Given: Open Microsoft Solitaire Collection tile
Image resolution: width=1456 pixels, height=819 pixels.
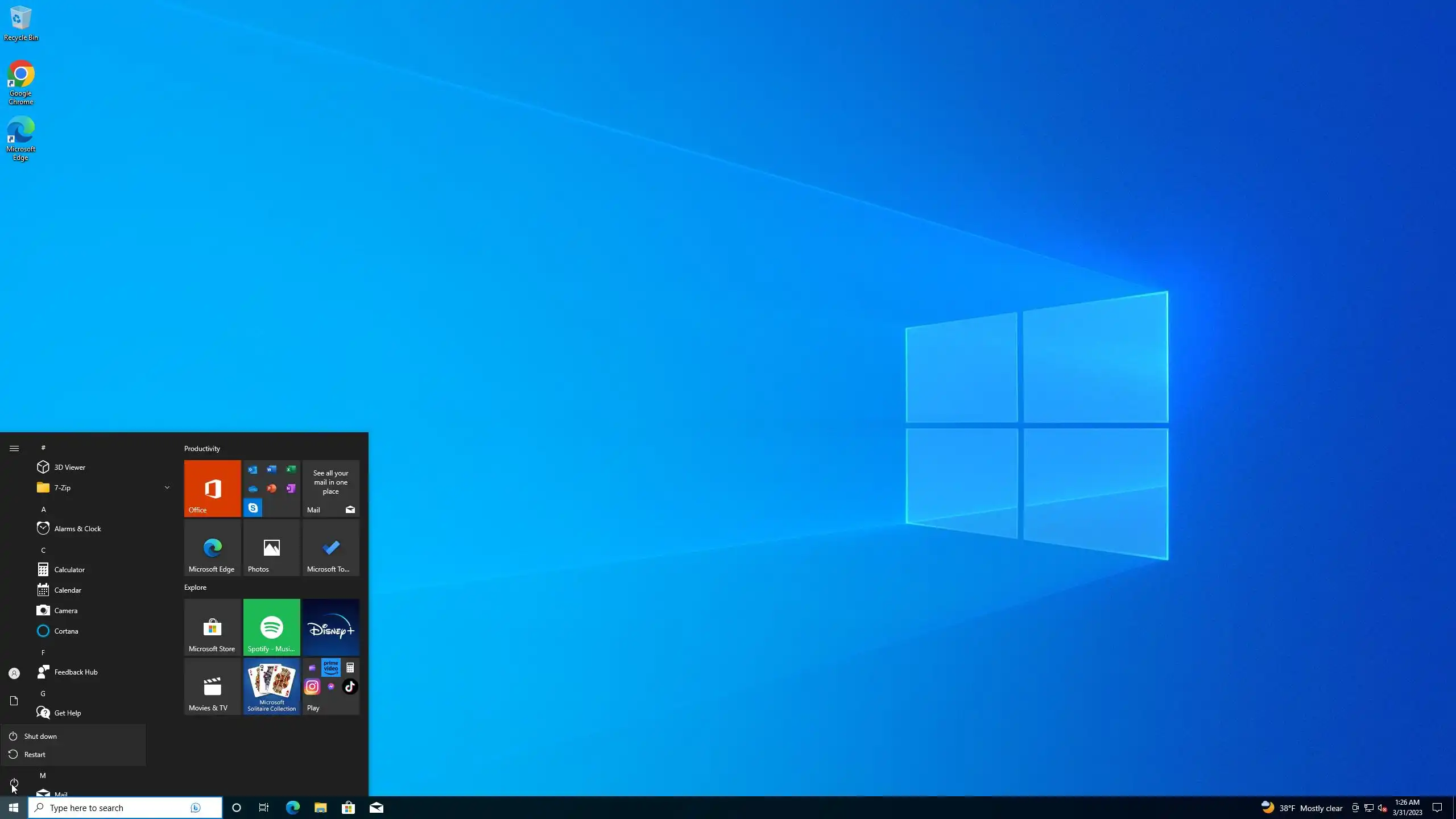Looking at the screenshot, I should [271, 686].
